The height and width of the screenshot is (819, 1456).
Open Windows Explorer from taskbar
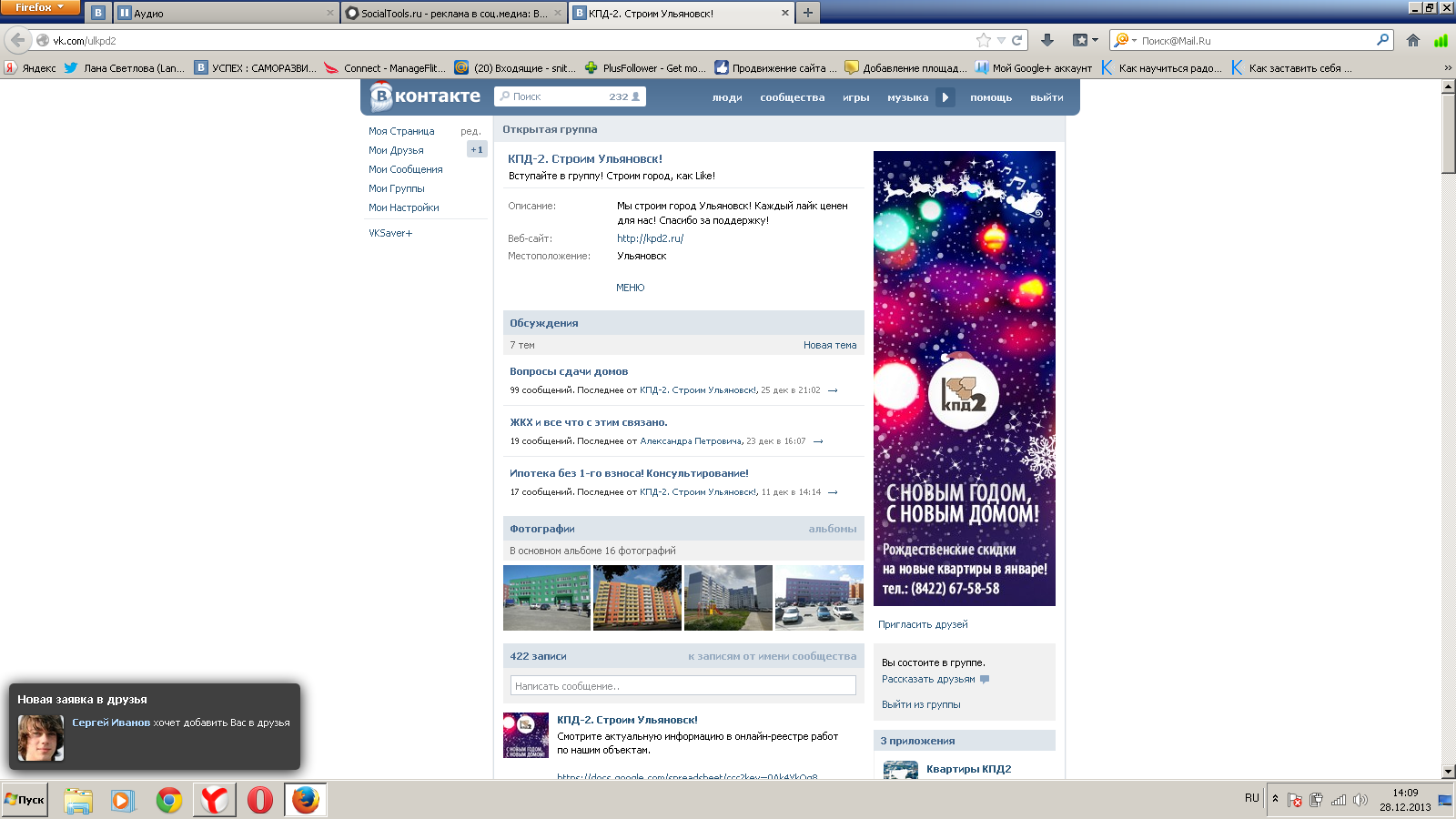pos(78,800)
